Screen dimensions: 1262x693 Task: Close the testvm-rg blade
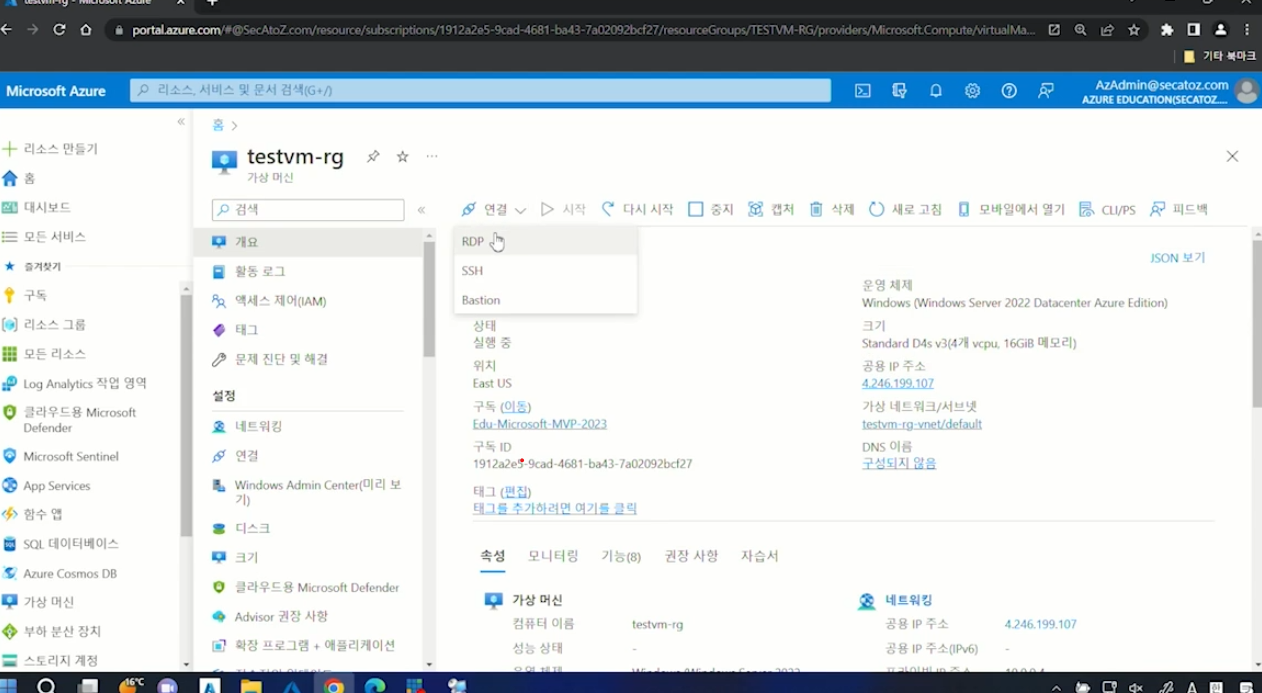(1232, 157)
